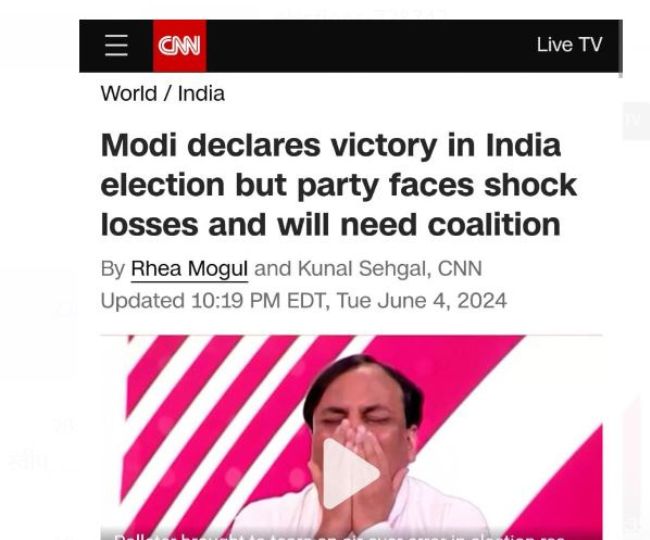This screenshot has width=650, height=540.
Task: Click the word 'By' before the authors
Action: coord(112,268)
